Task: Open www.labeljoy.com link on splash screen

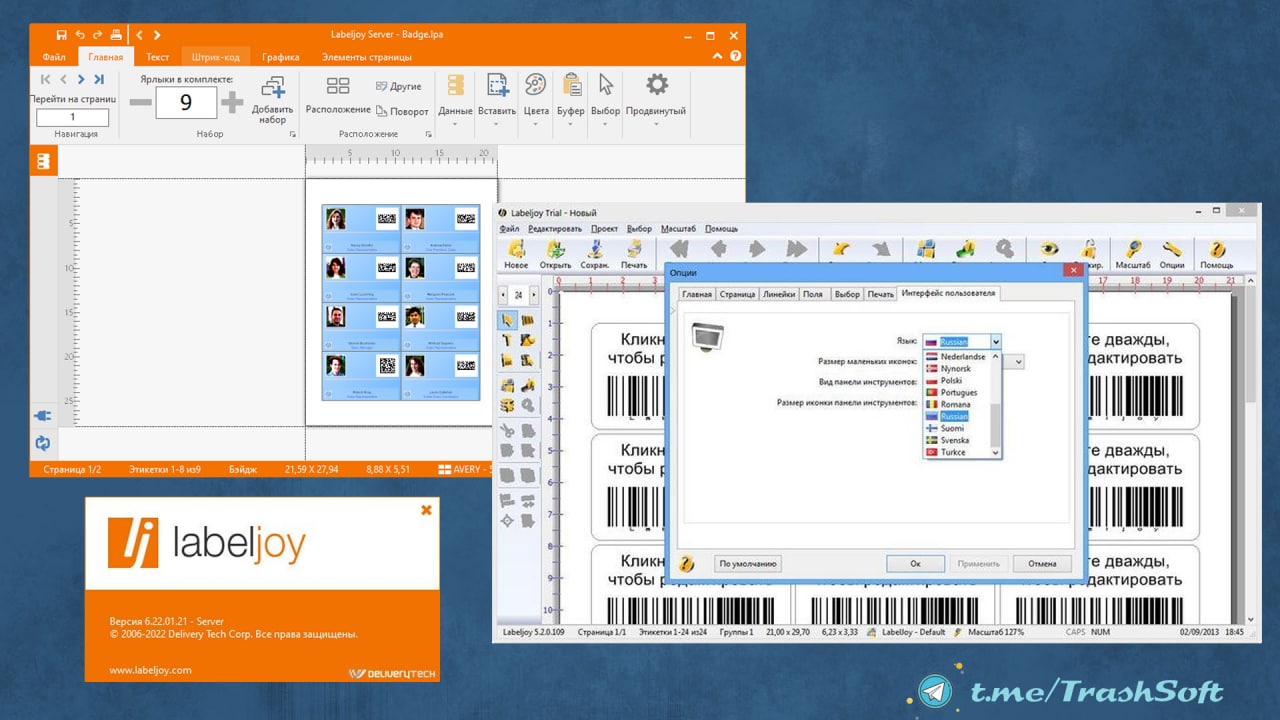Action: click(x=150, y=670)
